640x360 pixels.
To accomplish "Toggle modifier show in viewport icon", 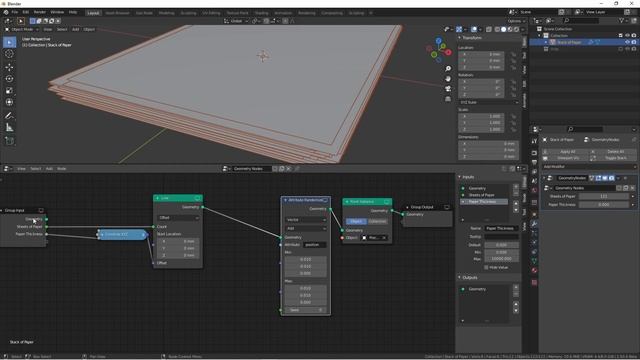I will (605, 178).
